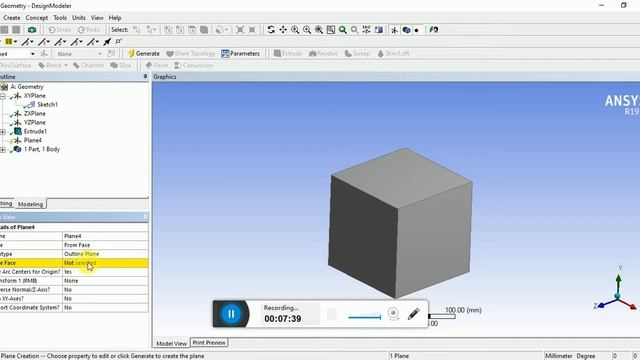Screen dimensions: 640x360
Task: Click the Extrude tool
Action: pyautogui.click(x=288, y=53)
